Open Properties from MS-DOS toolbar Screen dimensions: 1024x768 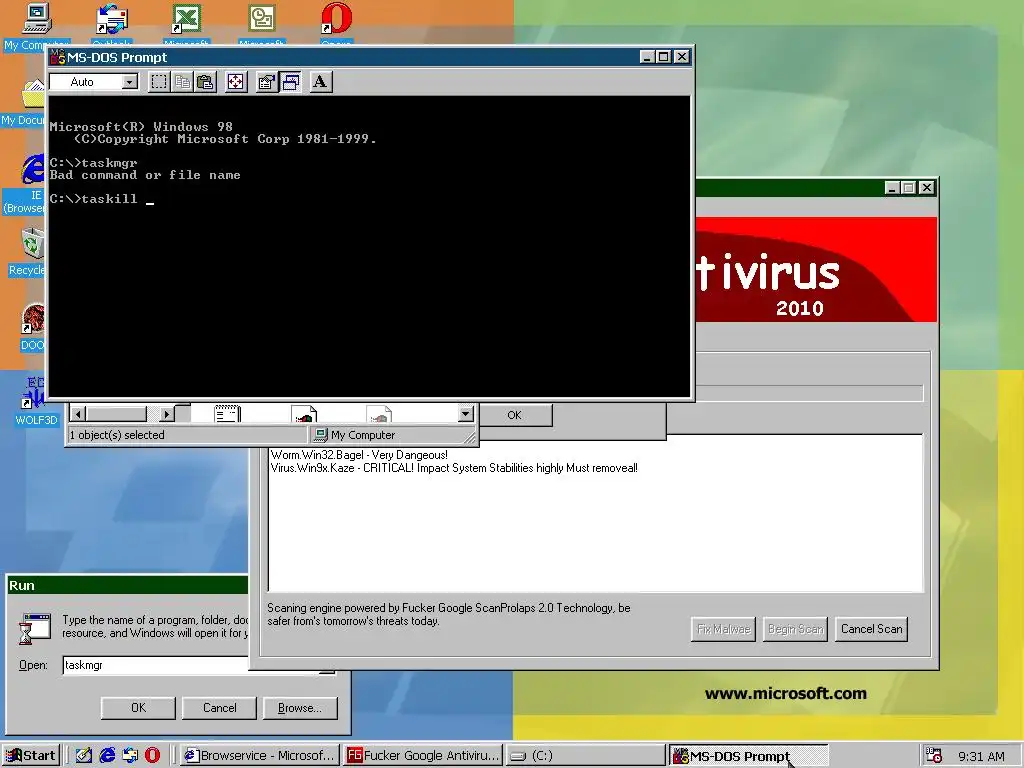click(x=266, y=82)
